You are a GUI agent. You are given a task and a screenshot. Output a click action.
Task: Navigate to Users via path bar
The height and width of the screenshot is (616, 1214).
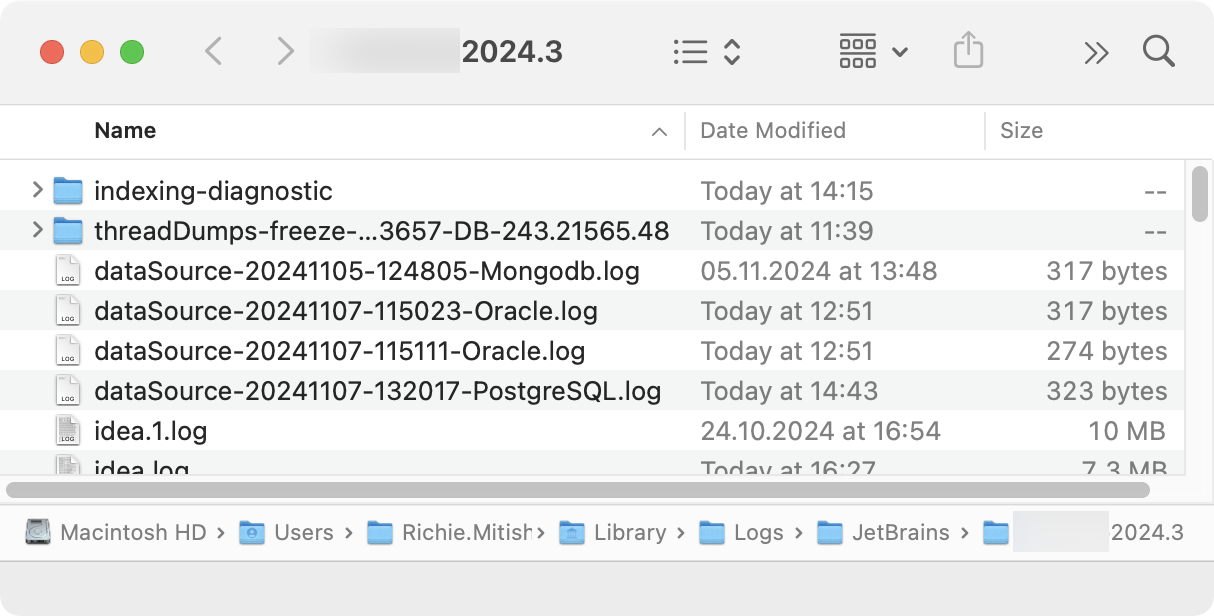coord(303,532)
